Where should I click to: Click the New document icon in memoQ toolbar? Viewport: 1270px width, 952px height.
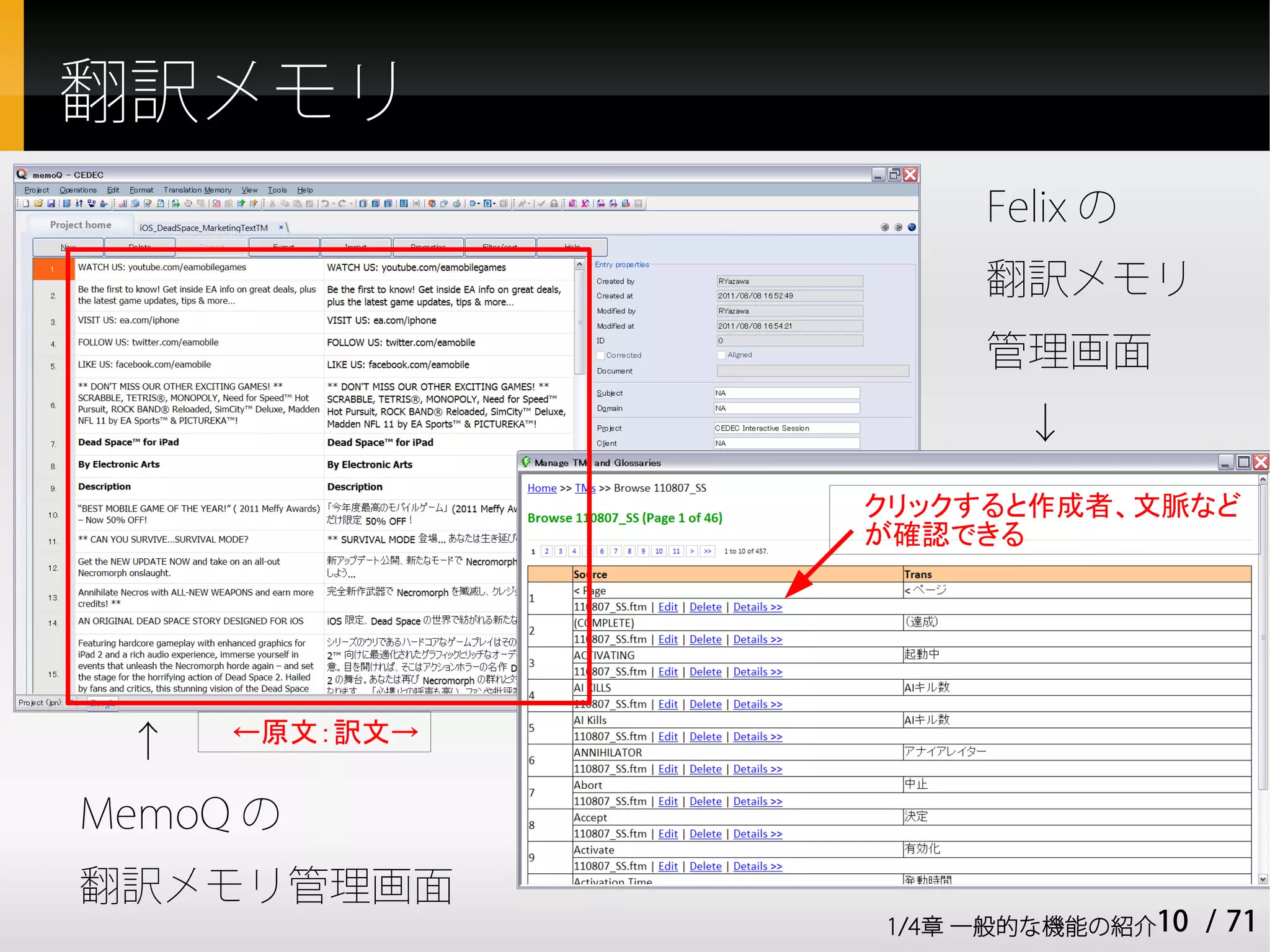26,203
